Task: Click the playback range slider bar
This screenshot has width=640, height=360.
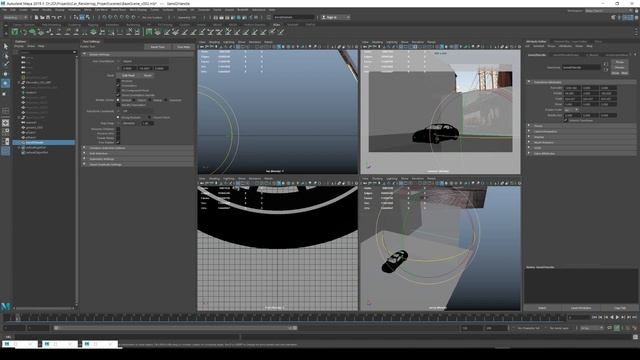Action: tap(176, 328)
